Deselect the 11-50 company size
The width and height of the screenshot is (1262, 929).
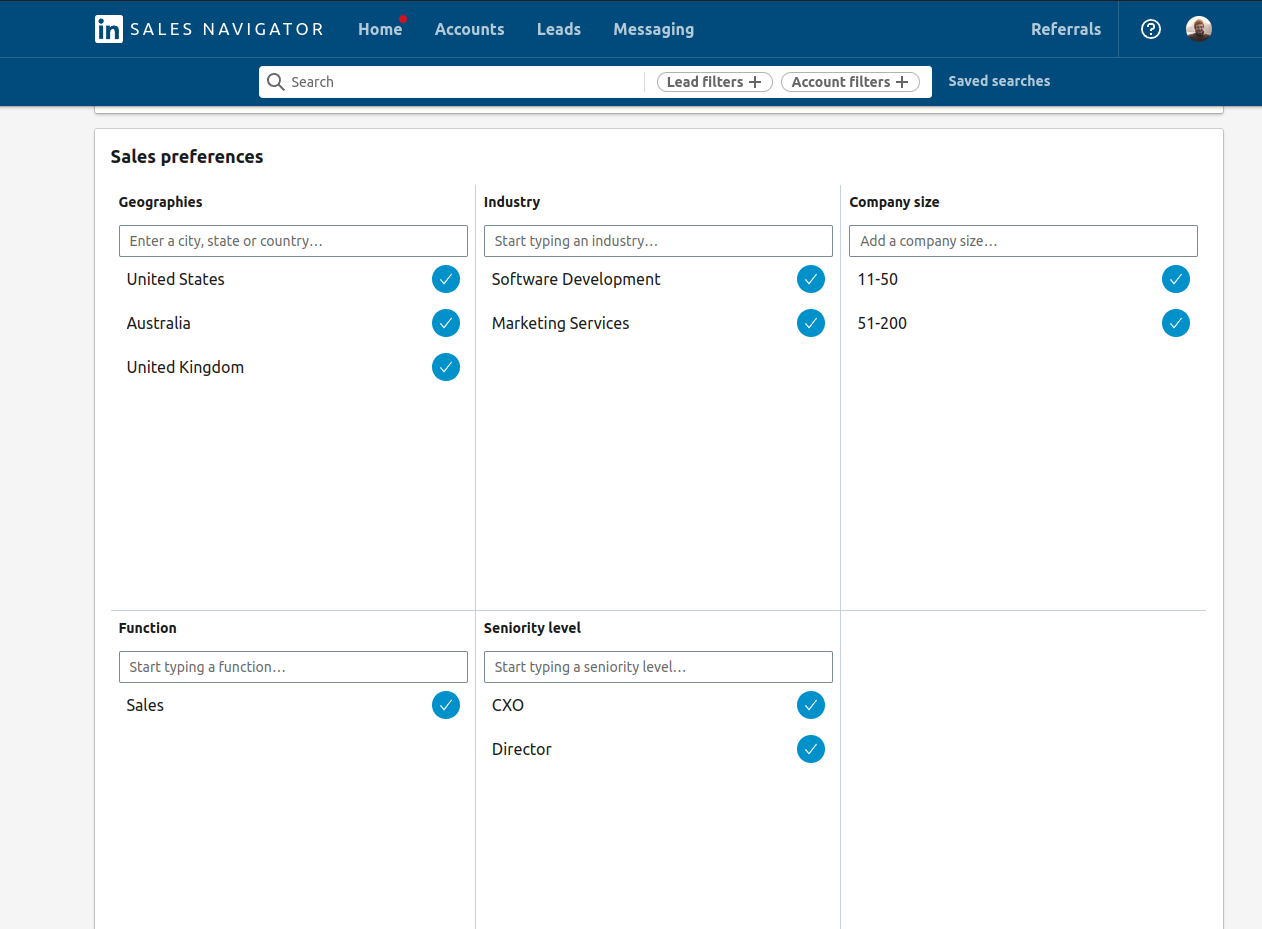pos(1176,279)
